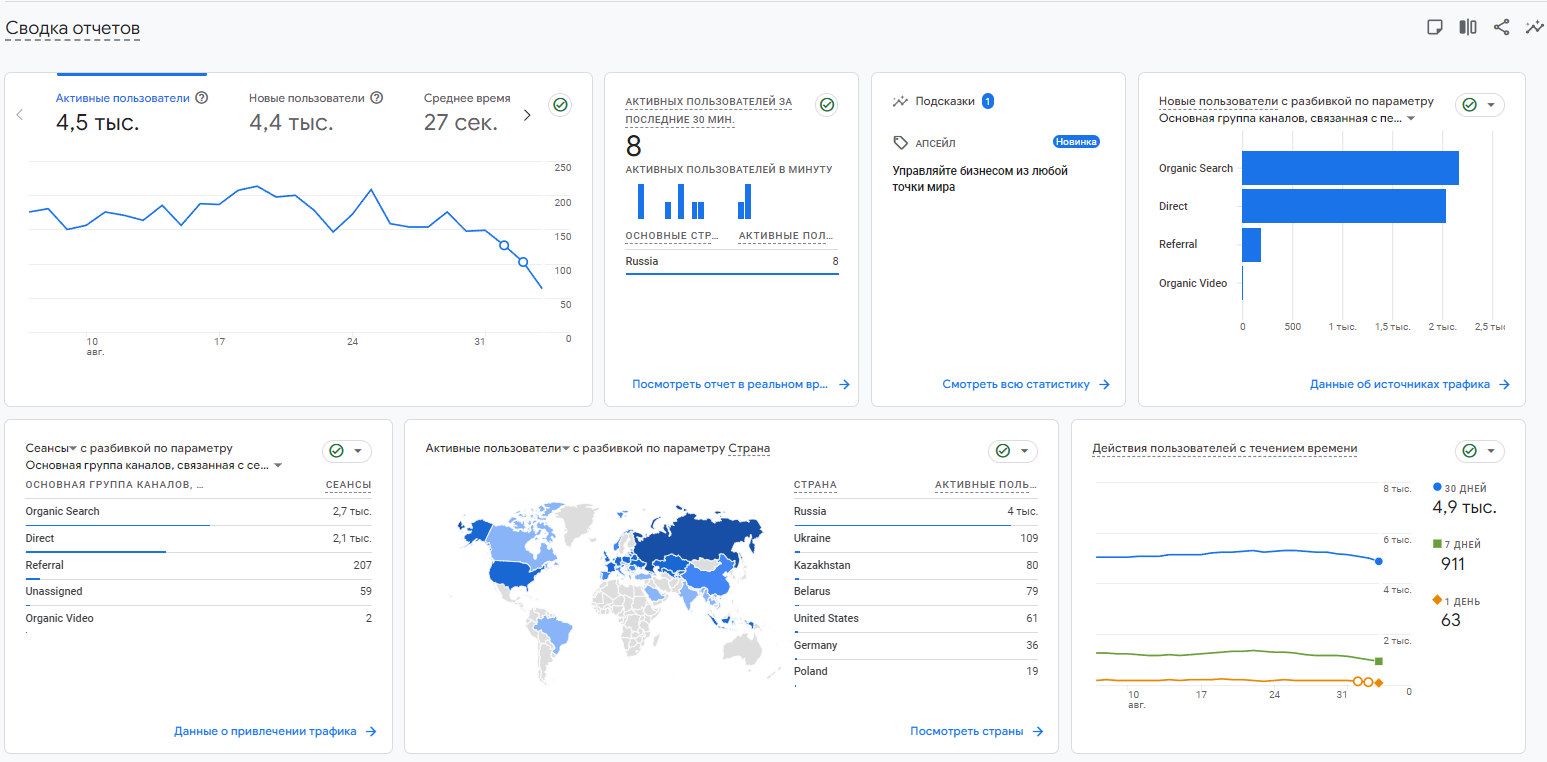1547x762 pixels.
Task: Click the help icon next to Новые пользователи
Action: click(x=377, y=98)
